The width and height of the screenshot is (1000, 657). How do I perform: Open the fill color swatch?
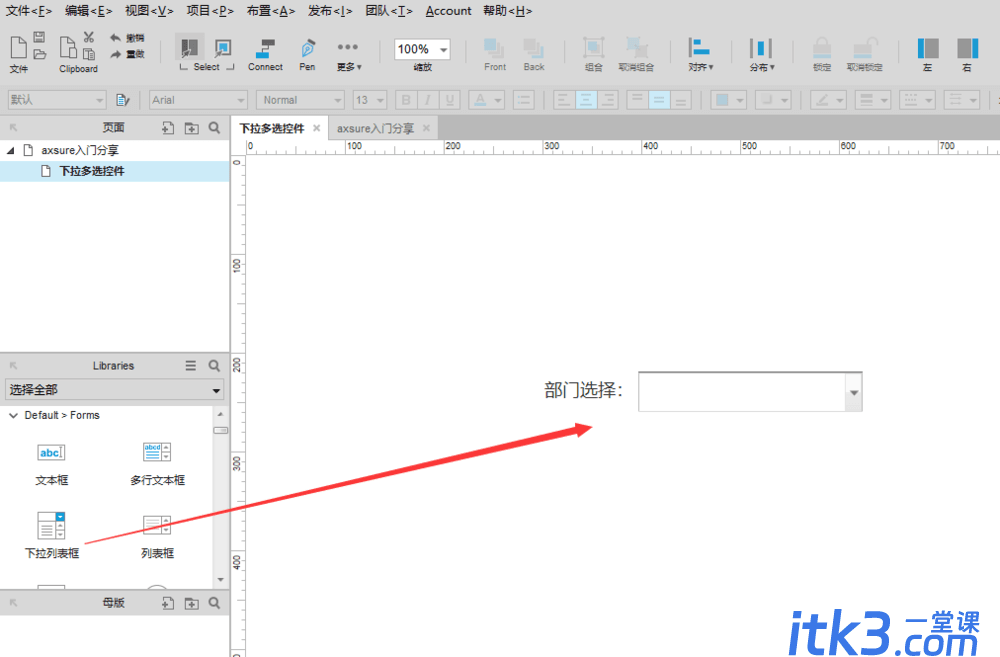(729, 100)
